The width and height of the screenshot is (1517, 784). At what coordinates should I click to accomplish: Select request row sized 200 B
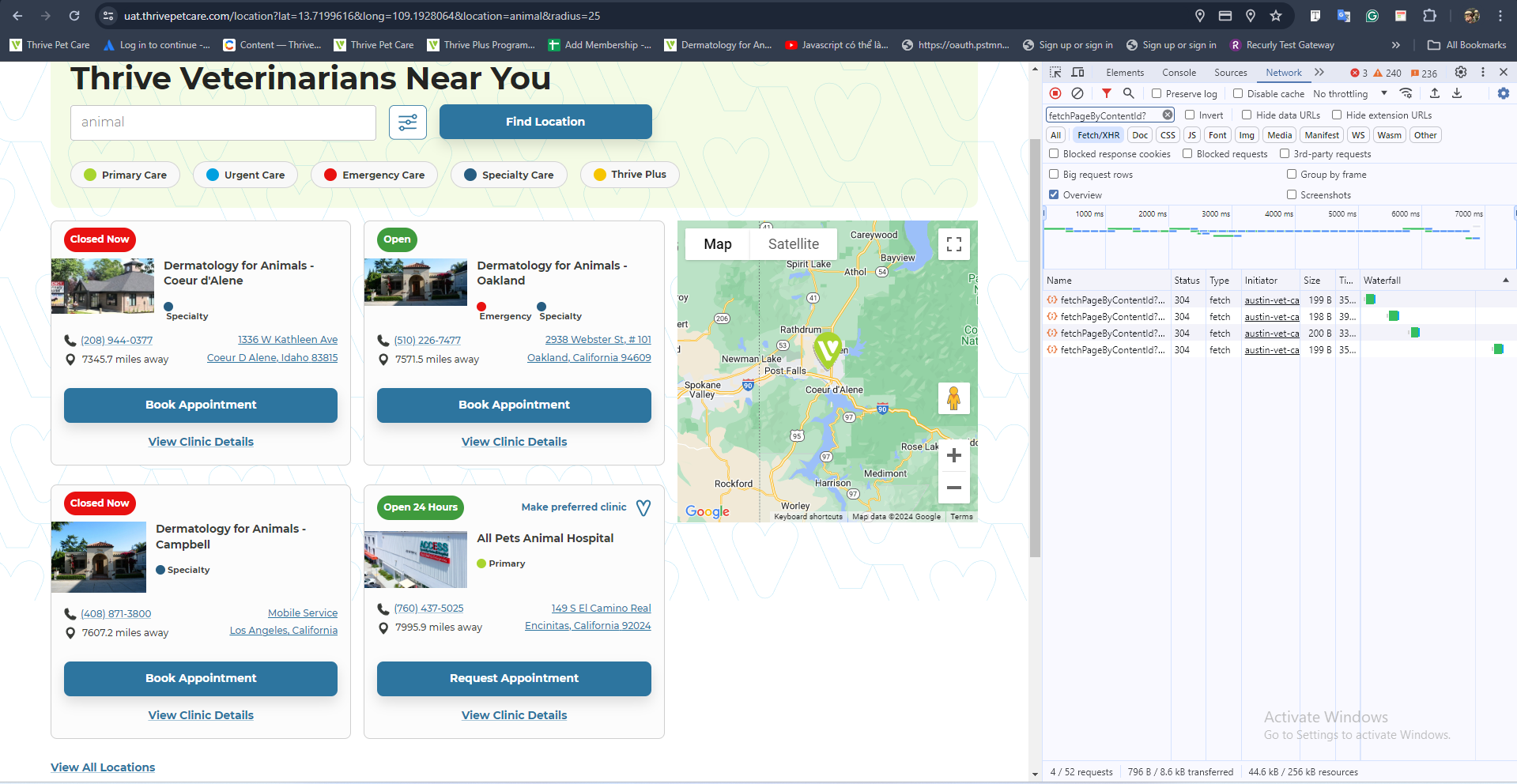click(x=1279, y=333)
